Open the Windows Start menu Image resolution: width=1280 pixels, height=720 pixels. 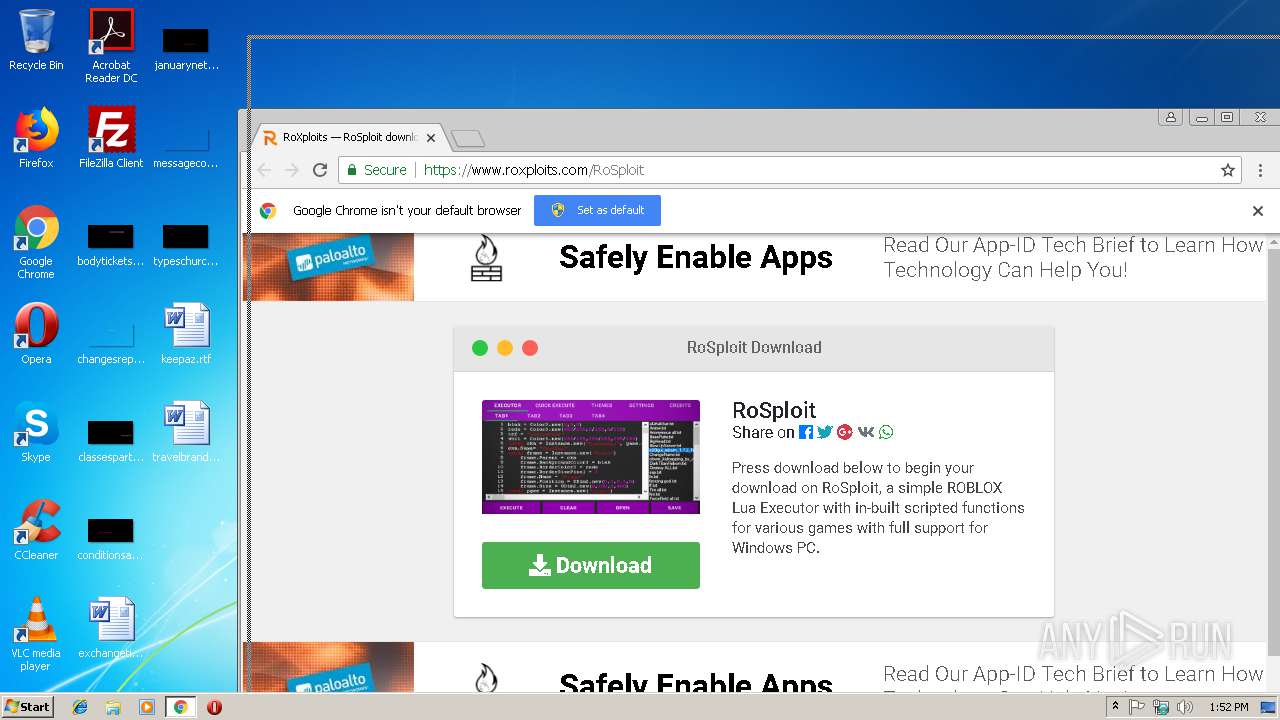(x=27, y=706)
